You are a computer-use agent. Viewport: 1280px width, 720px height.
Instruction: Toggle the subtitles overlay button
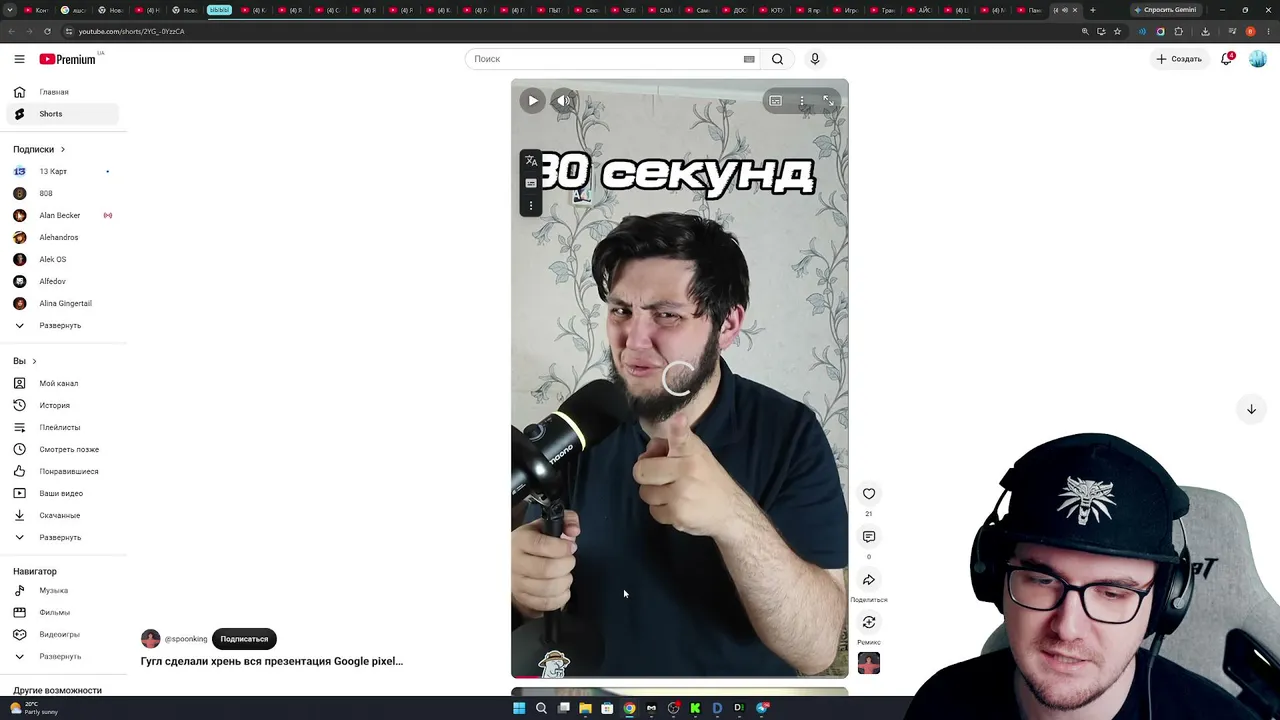531,183
